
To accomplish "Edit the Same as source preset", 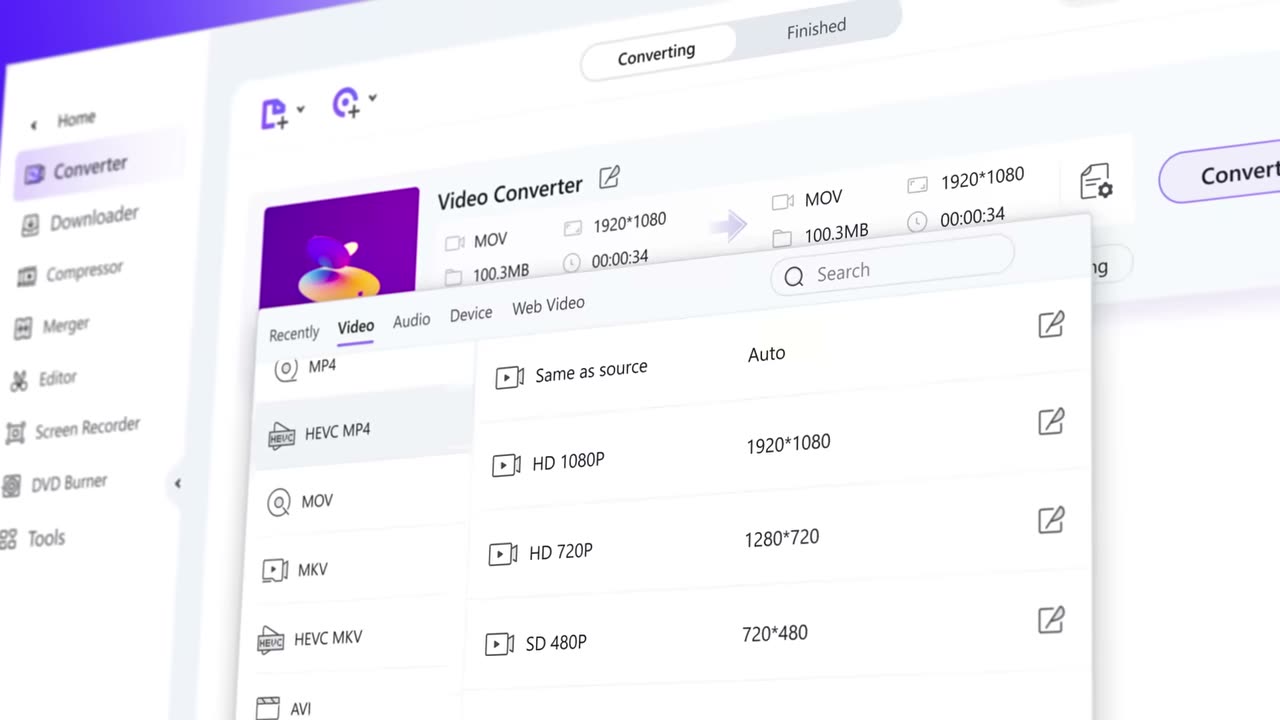I will pyautogui.click(x=1050, y=324).
